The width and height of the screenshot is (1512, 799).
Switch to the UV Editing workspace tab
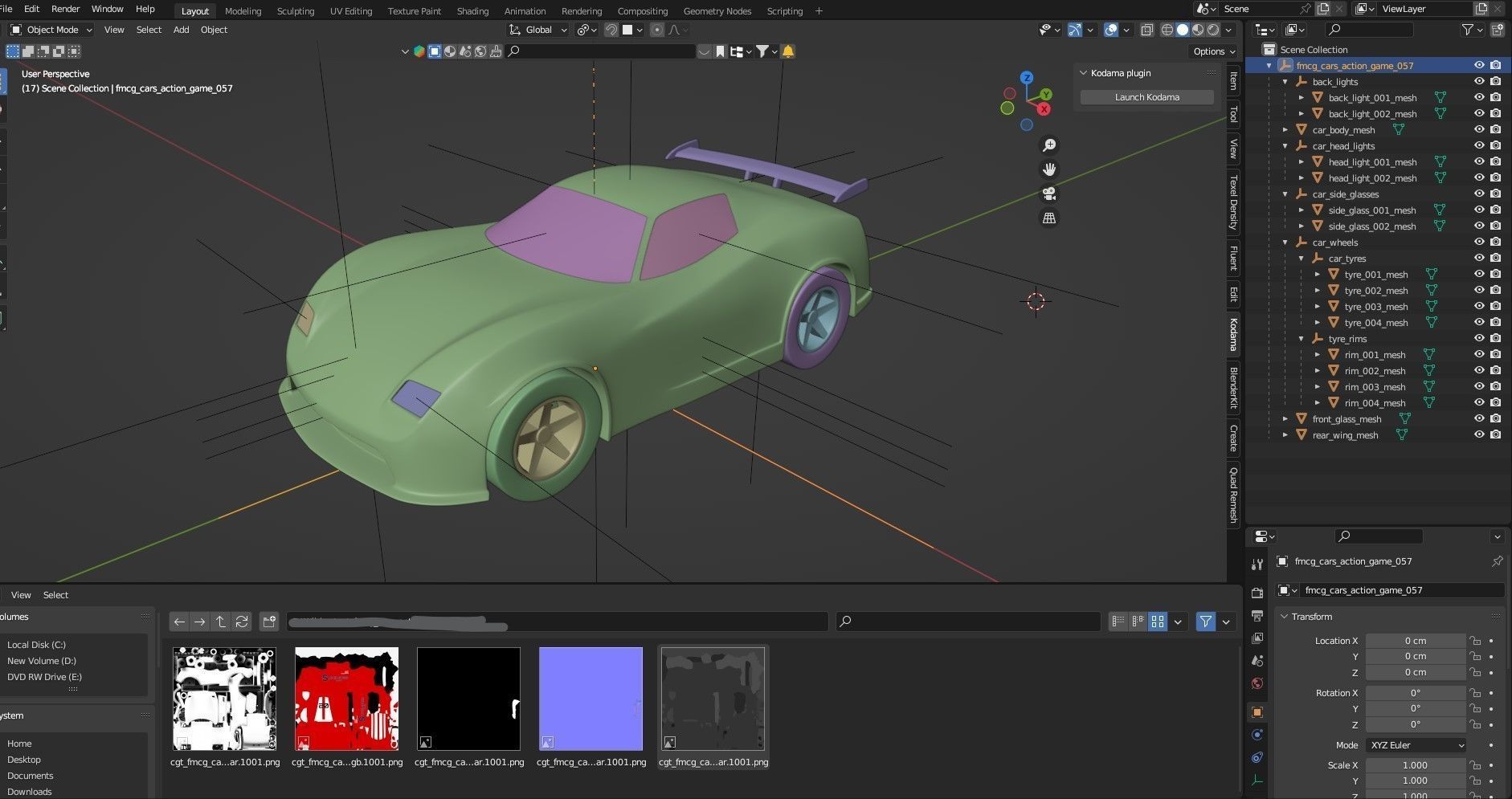[x=351, y=11]
